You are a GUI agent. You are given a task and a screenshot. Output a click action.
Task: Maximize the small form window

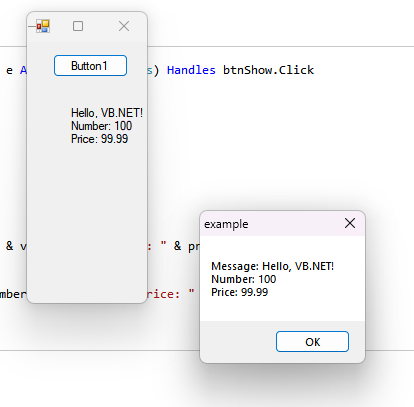[x=78, y=26]
